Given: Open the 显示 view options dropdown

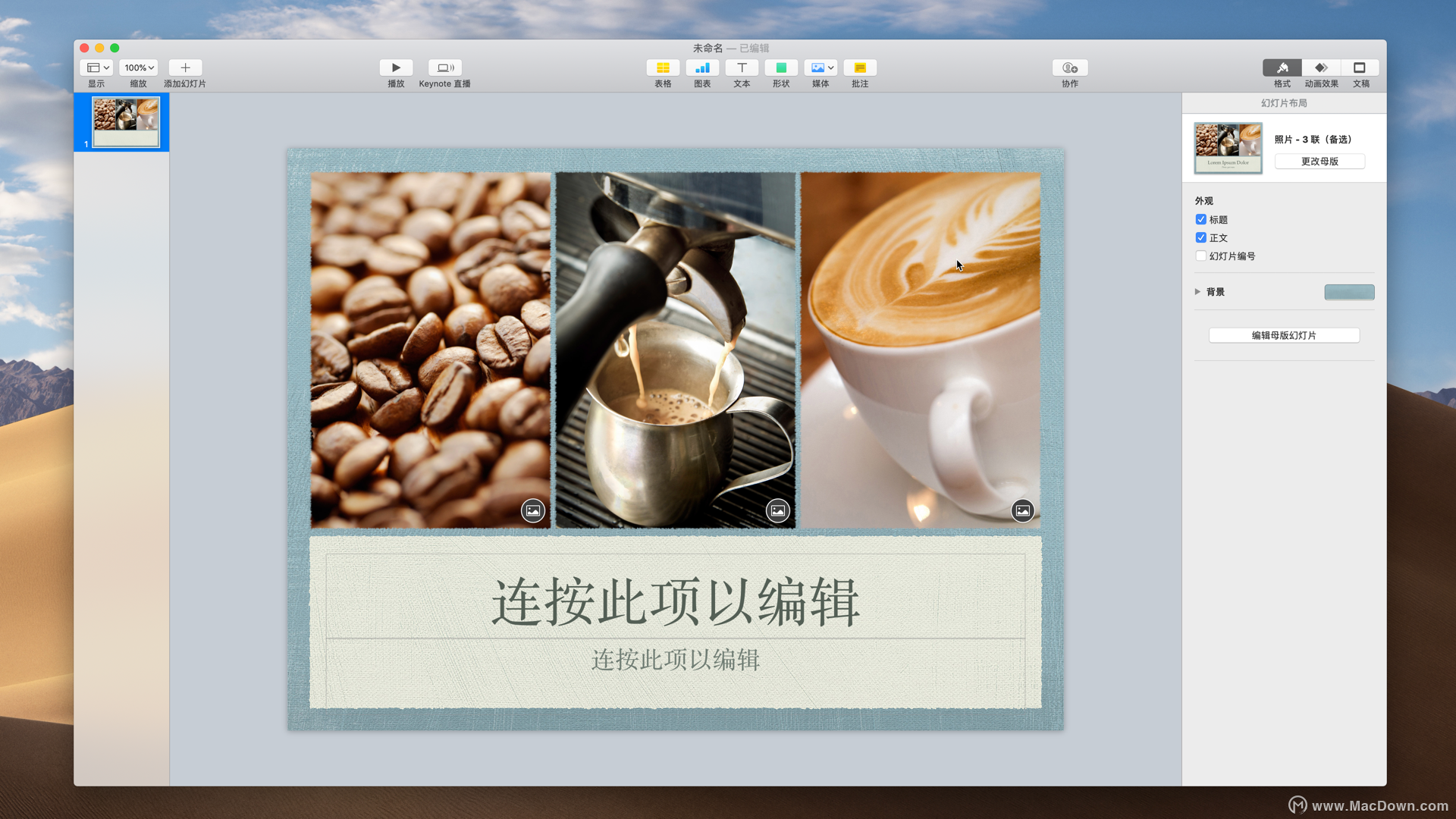Looking at the screenshot, I should click(x=96, y=67).
